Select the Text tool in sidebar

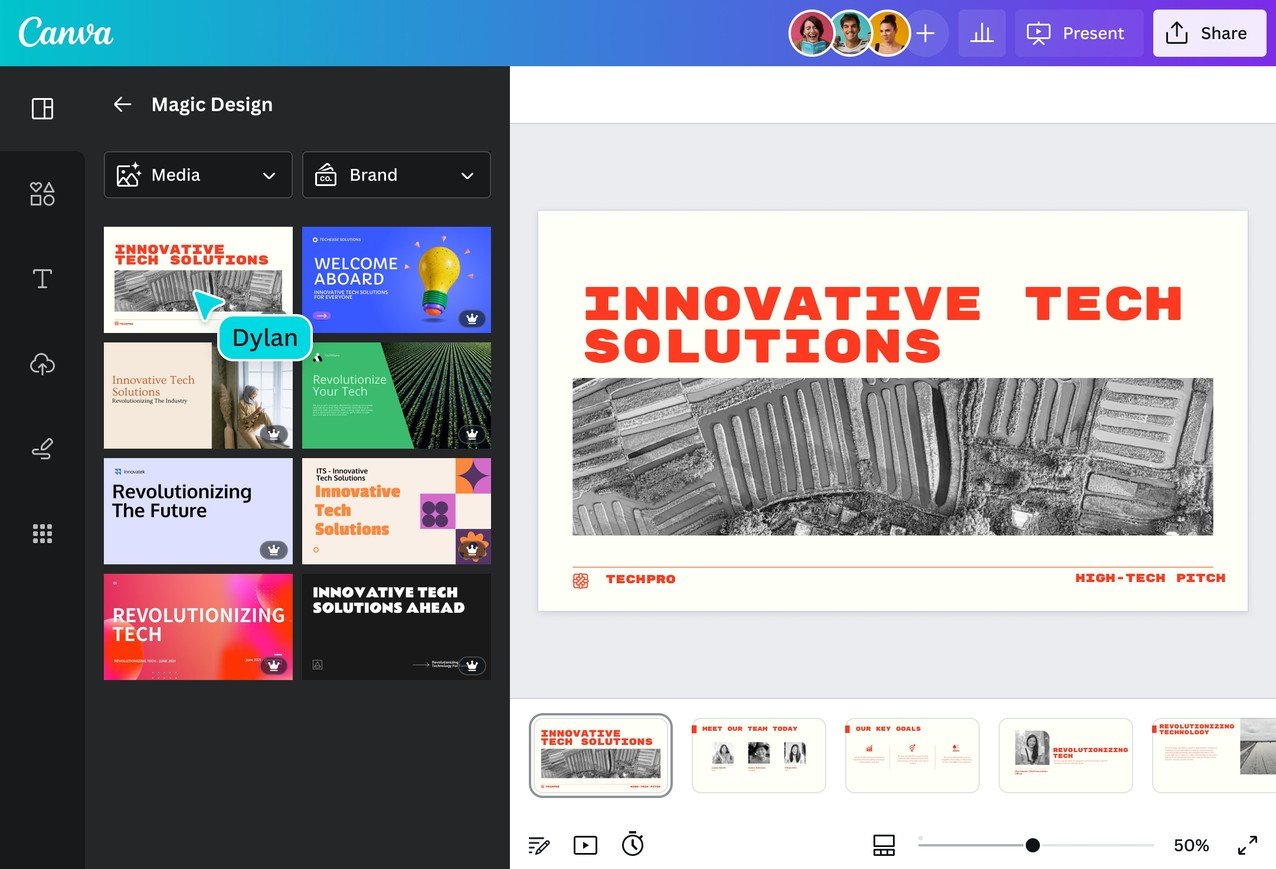tap(42, 279)
